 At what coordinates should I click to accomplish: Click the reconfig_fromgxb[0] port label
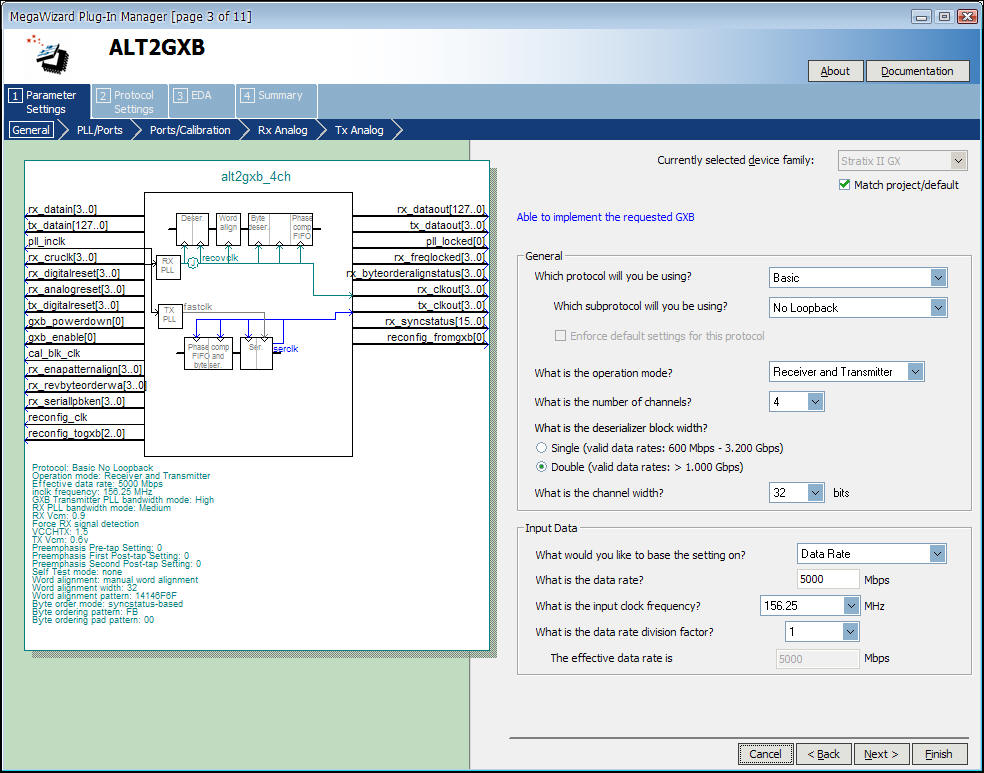436,338
